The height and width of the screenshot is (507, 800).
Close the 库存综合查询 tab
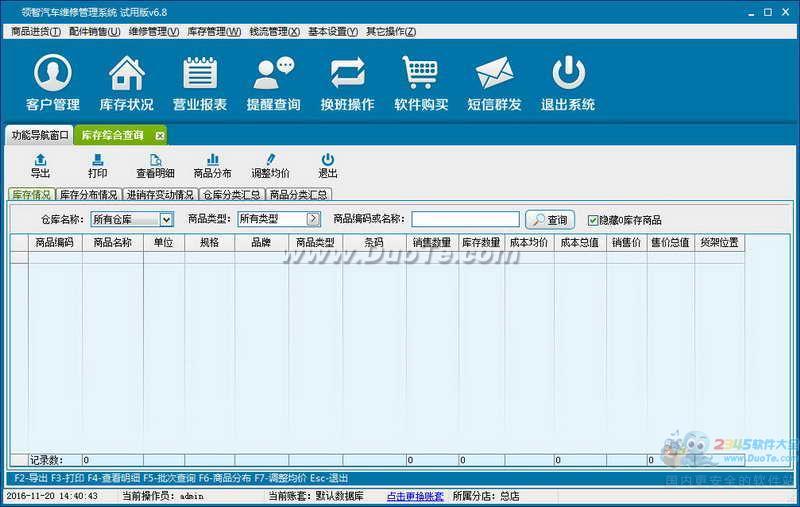[160, 136]
